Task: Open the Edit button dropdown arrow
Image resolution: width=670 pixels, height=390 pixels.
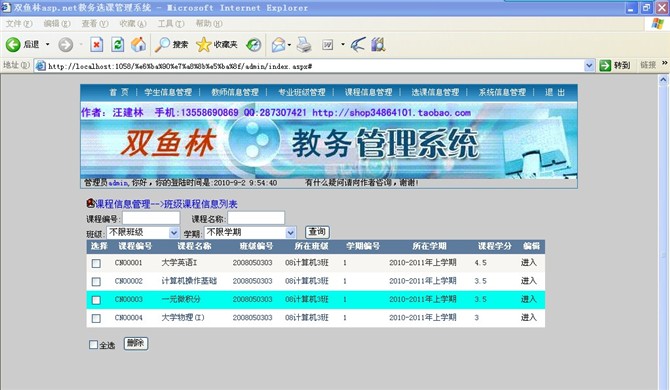Action: click(343, 44)
